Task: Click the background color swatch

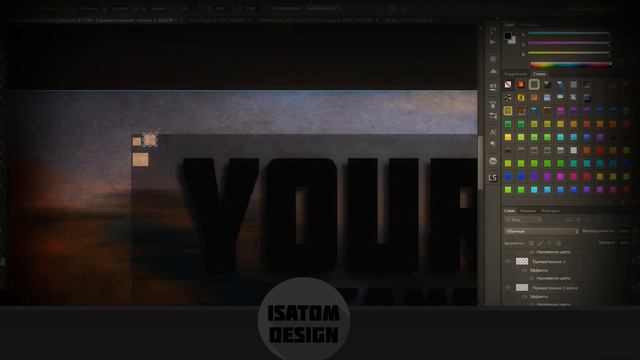Action: point(513,41)
